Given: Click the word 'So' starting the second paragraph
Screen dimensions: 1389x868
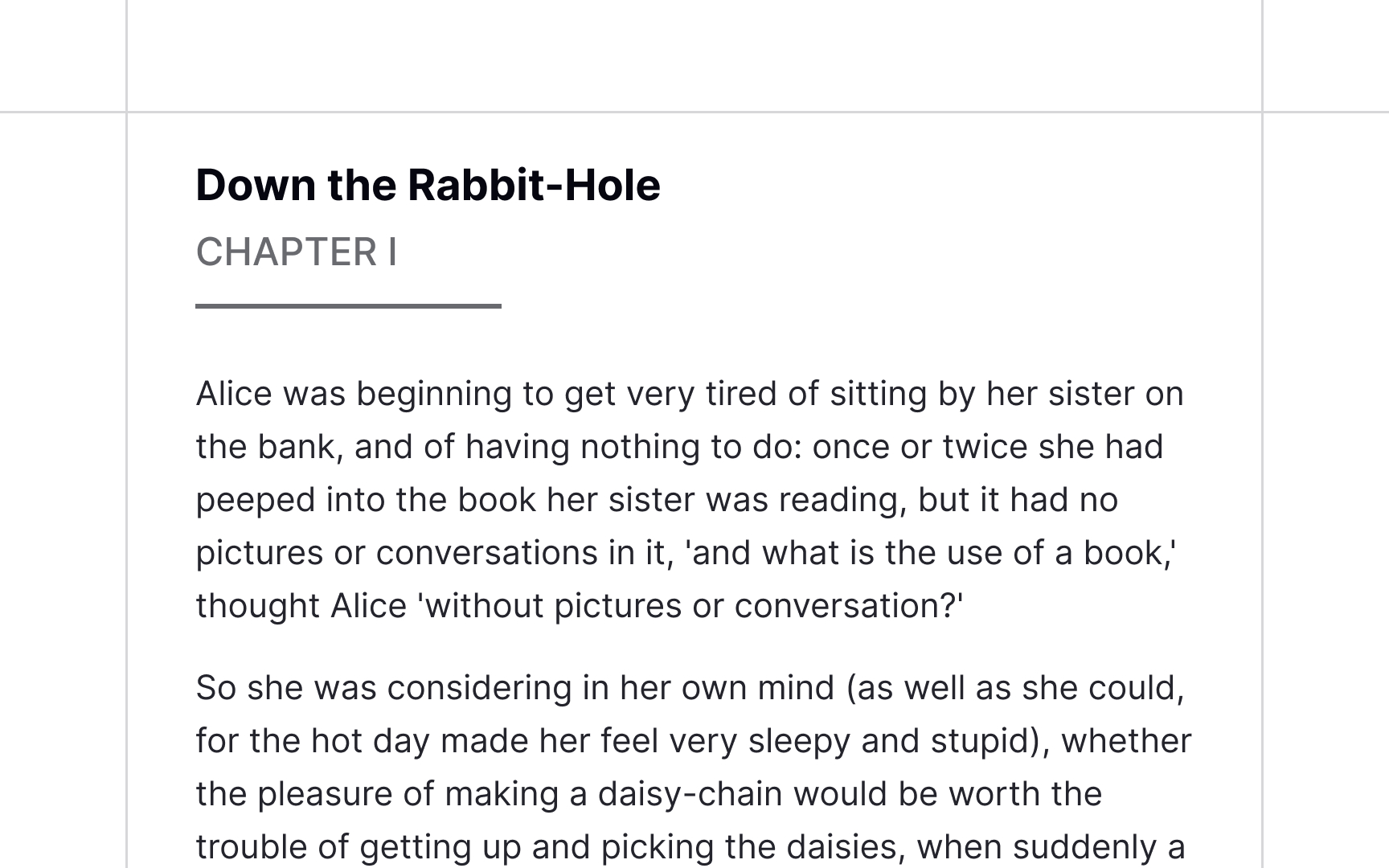Looking at the screenshot, I should pyautogui.click(x=215, y=688).
